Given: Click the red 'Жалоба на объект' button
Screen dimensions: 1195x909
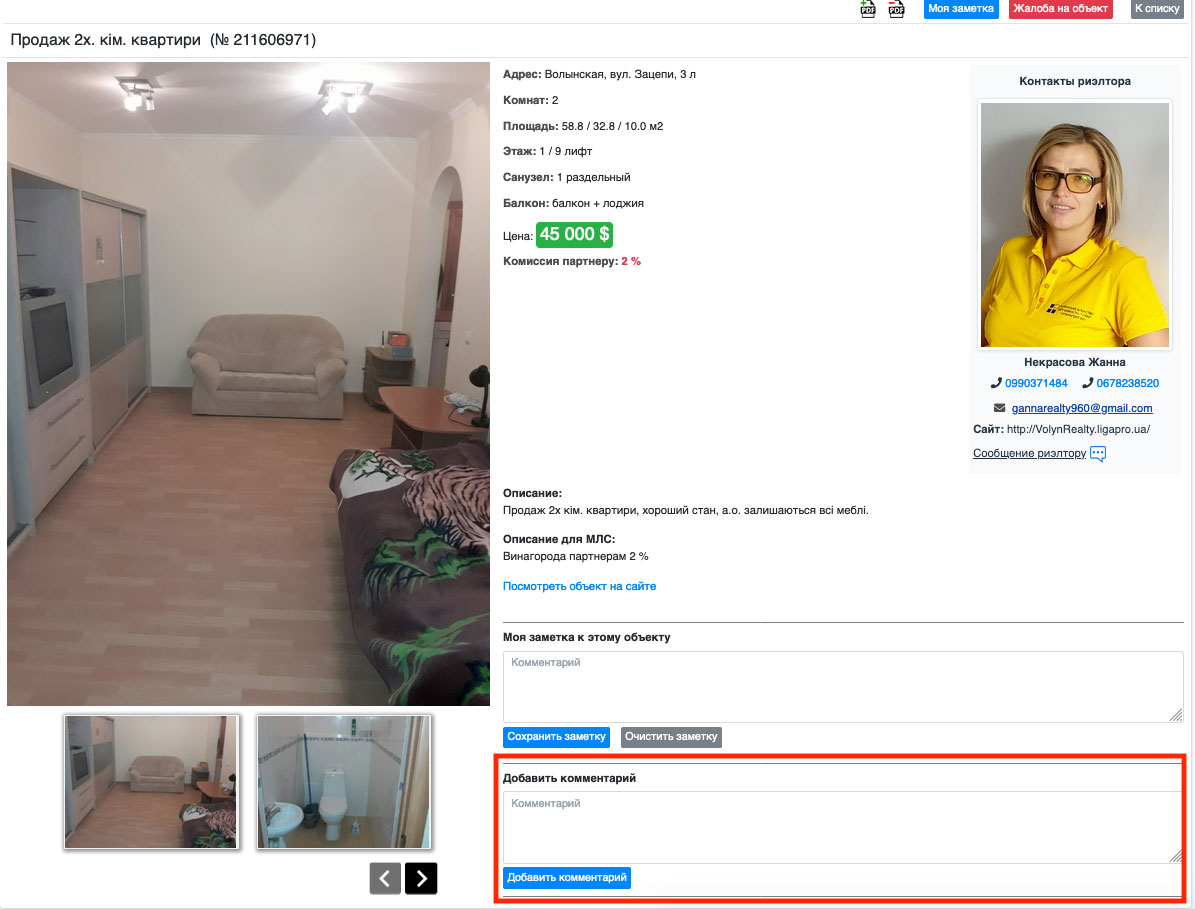Looking at the screenshot, I should coord(1060,8).
